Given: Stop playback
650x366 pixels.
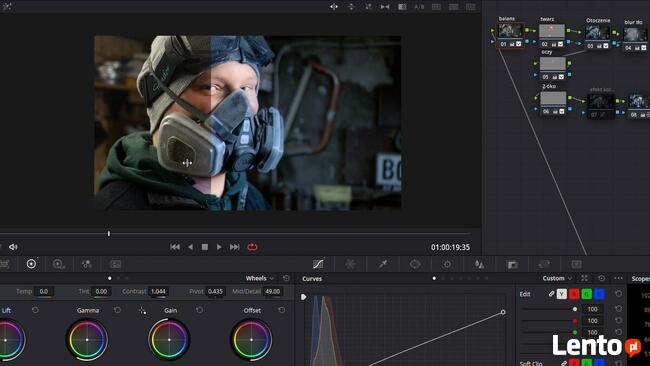Looking at the screenshot, I should 205,247.
